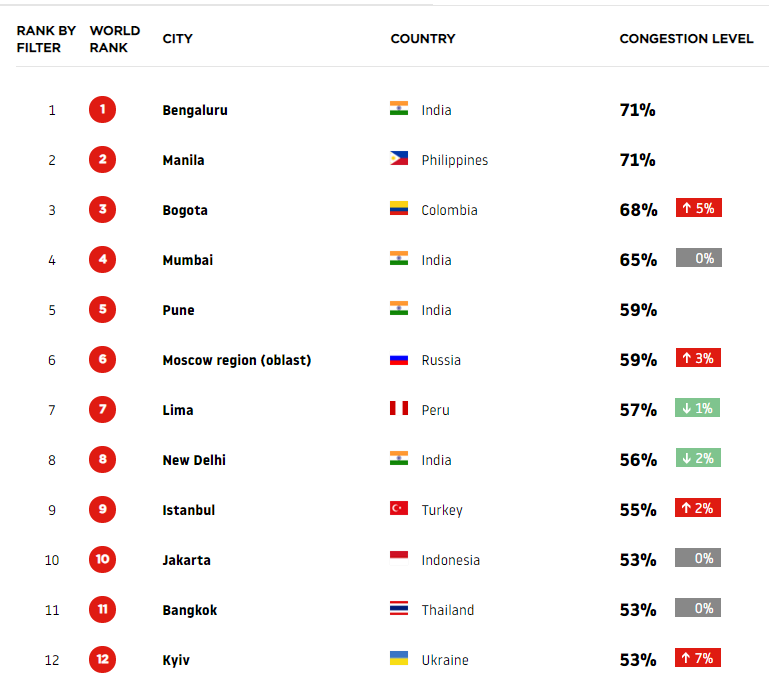
Task: Open the Bengaluru city link
Action: tap(195, 110)
